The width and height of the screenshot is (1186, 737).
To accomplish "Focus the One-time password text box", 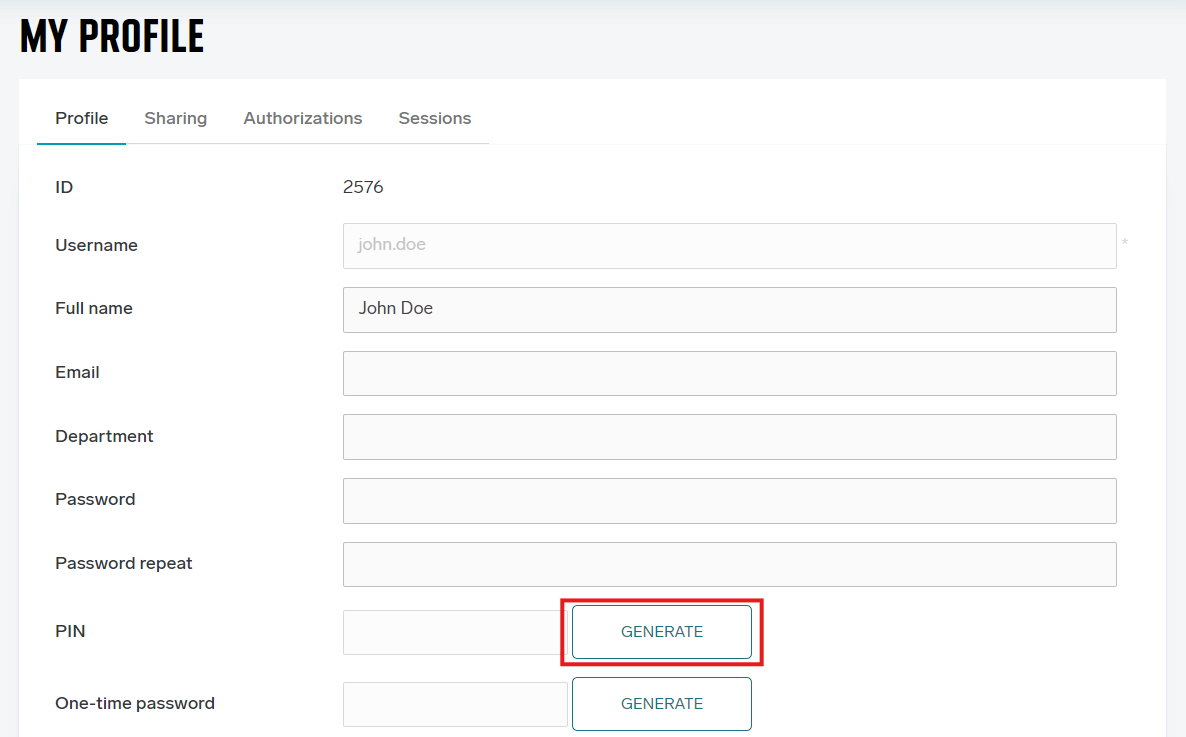I will [454, 704].
